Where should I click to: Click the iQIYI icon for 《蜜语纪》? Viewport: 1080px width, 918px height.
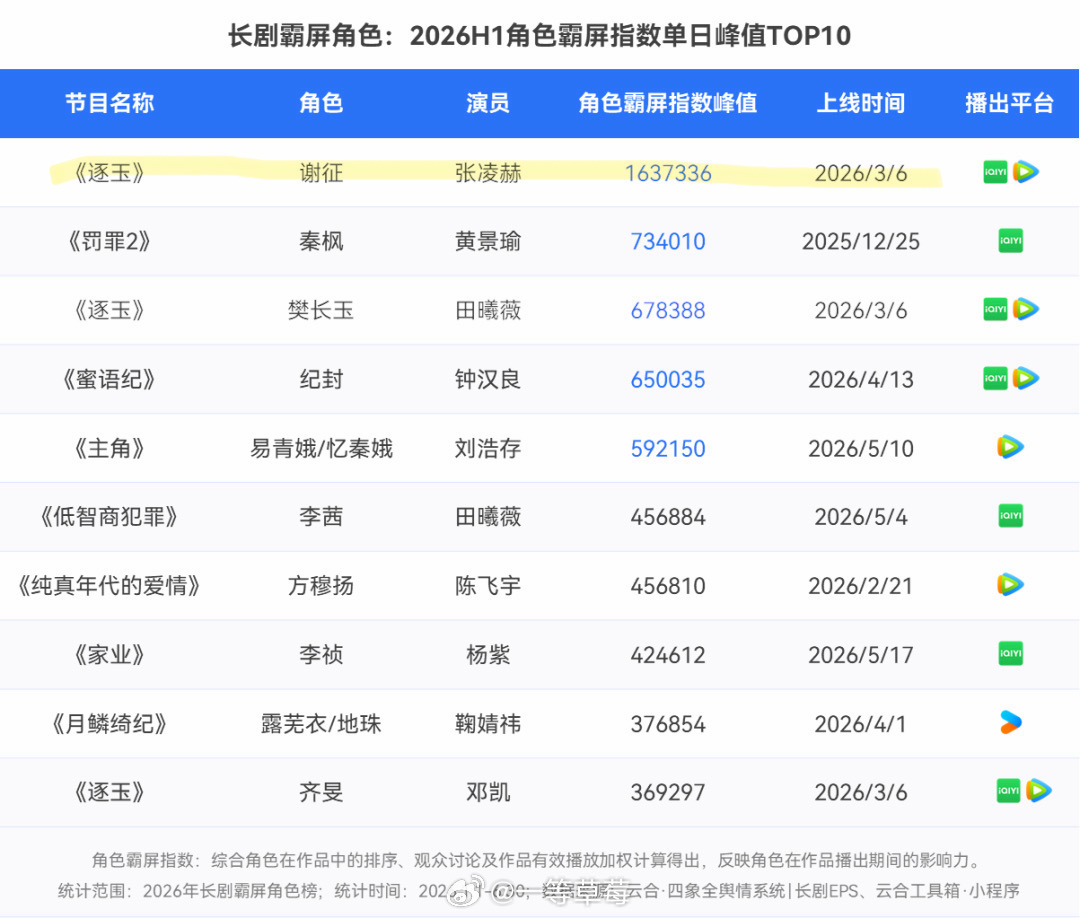coord(995,378)
